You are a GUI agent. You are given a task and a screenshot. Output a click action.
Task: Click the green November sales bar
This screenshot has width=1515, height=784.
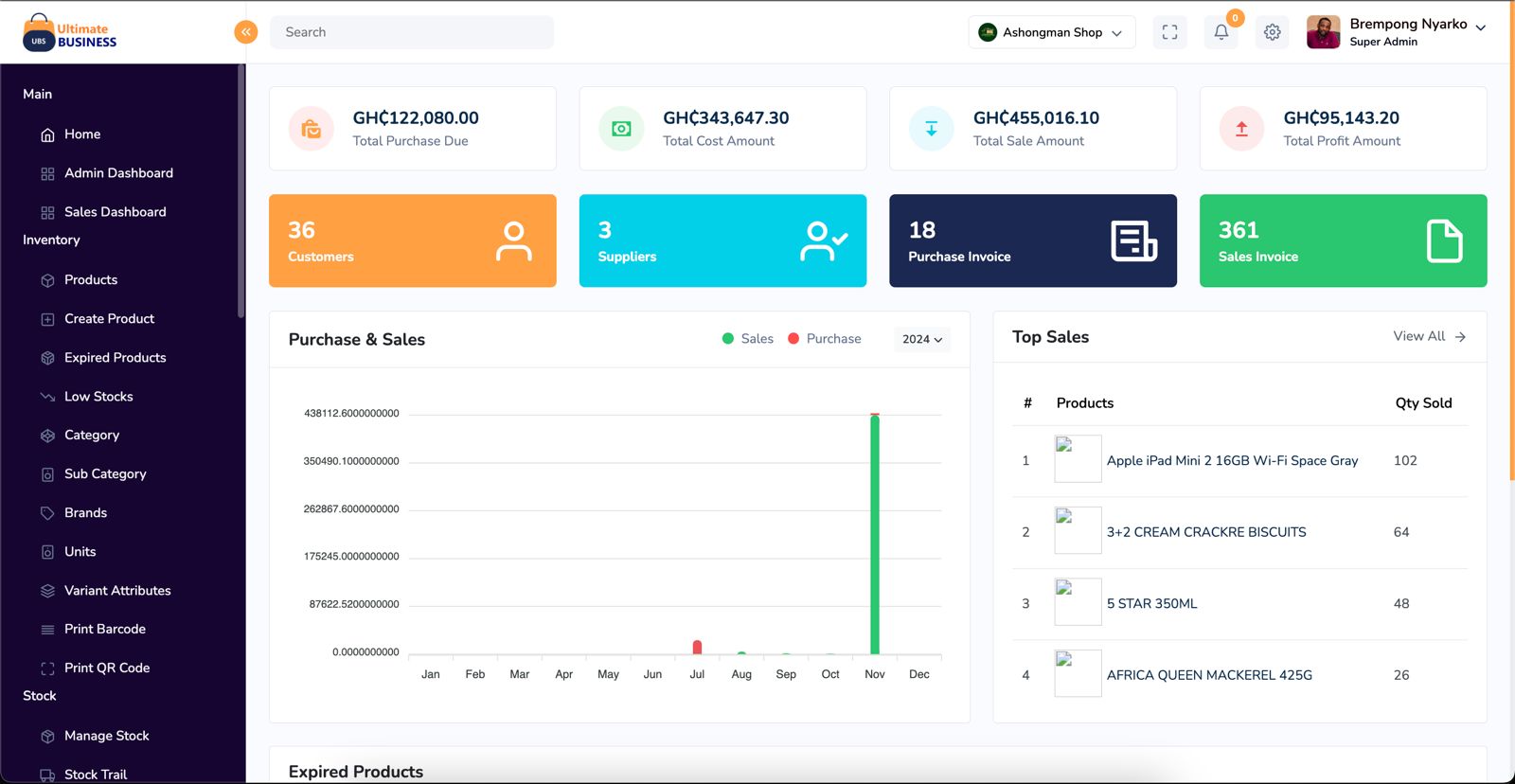[x=875, y=535]
